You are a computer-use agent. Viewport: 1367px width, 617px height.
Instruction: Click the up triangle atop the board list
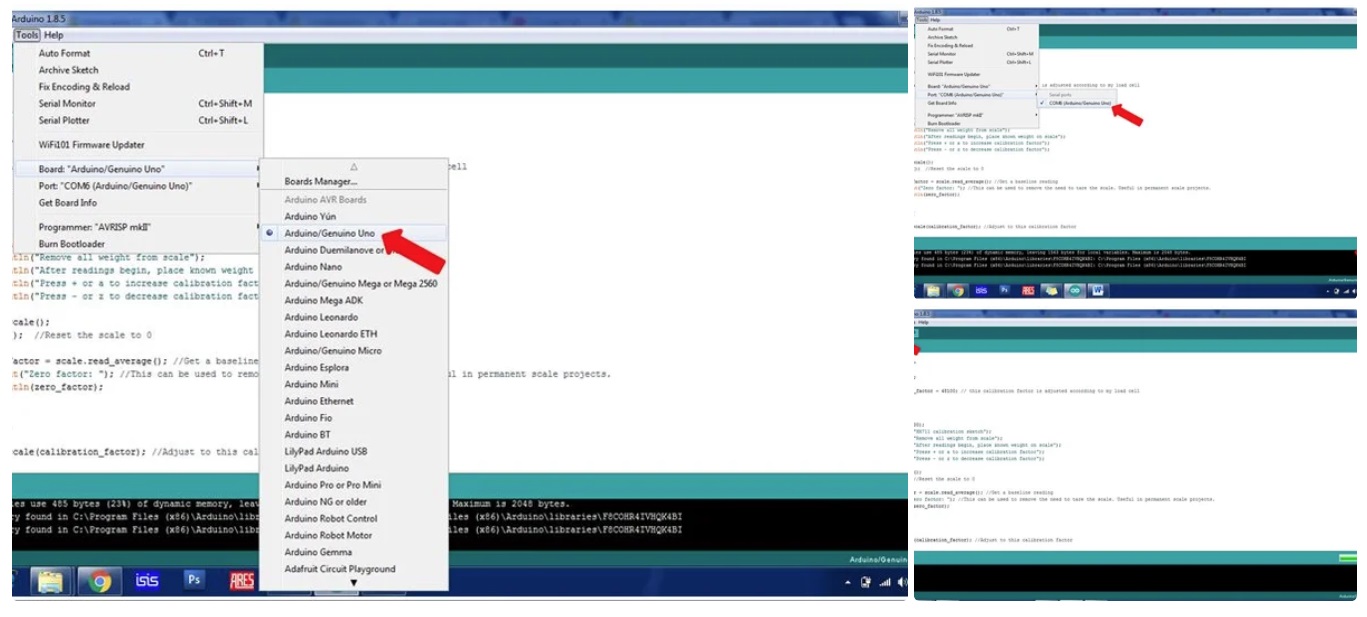(353, 166)
